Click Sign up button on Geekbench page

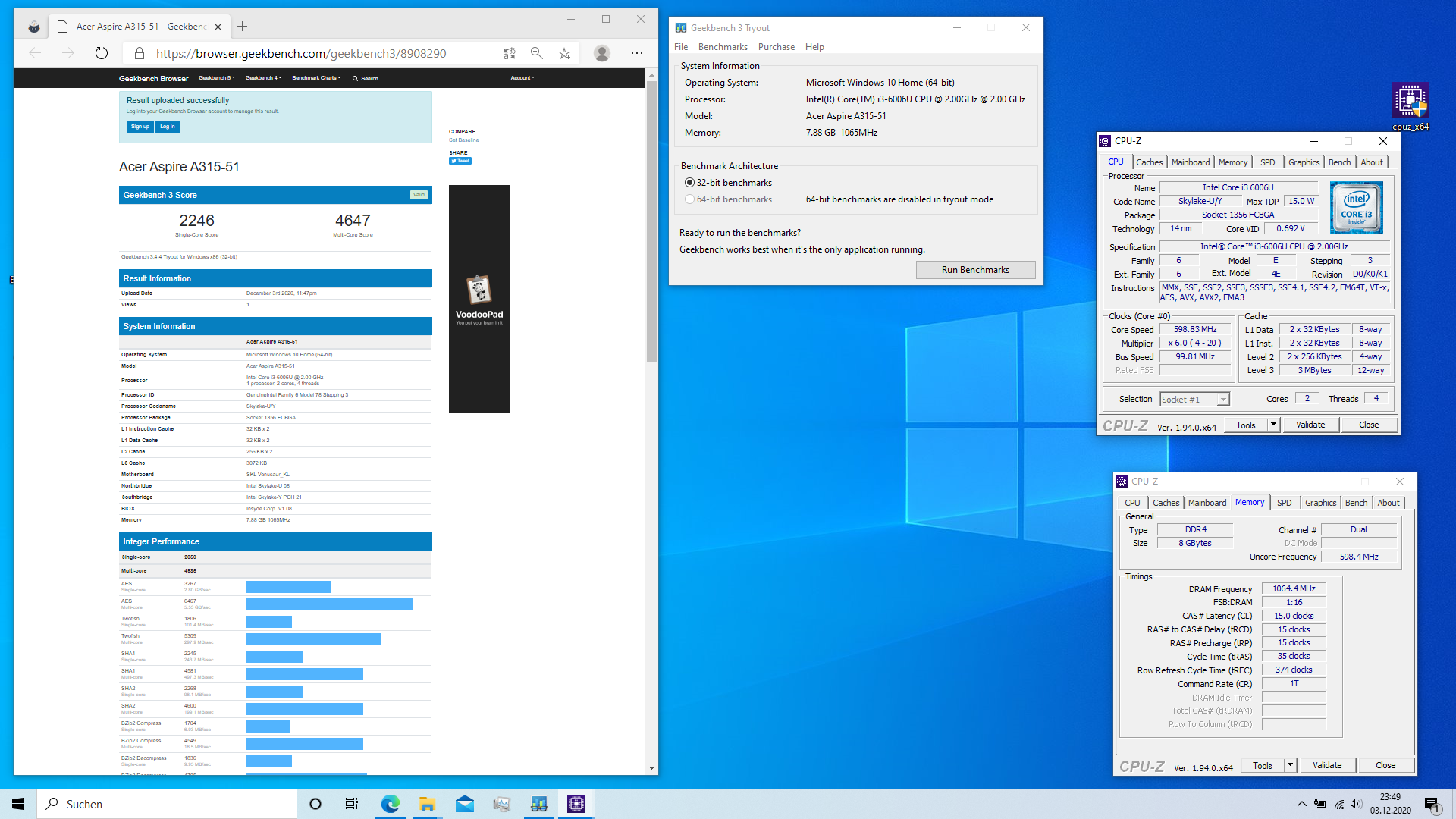pos(140,127)
